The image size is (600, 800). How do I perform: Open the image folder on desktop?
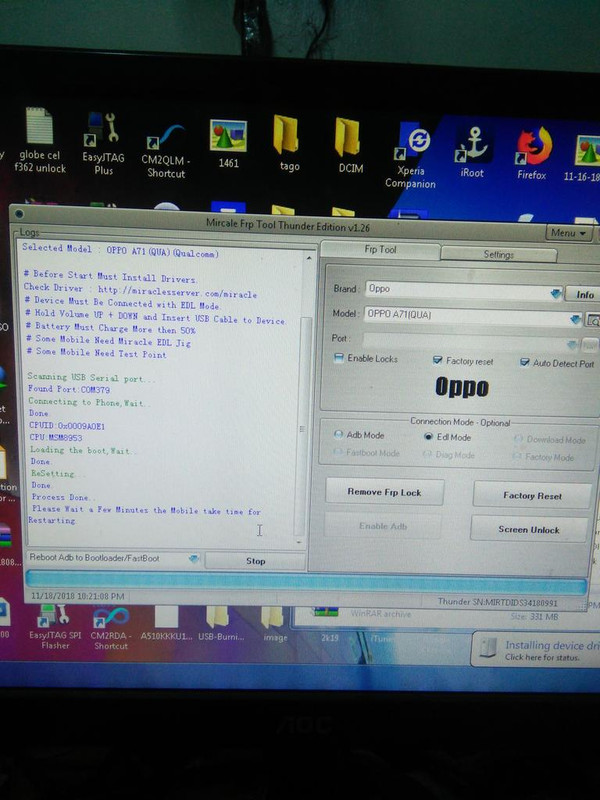pos(274,623)
